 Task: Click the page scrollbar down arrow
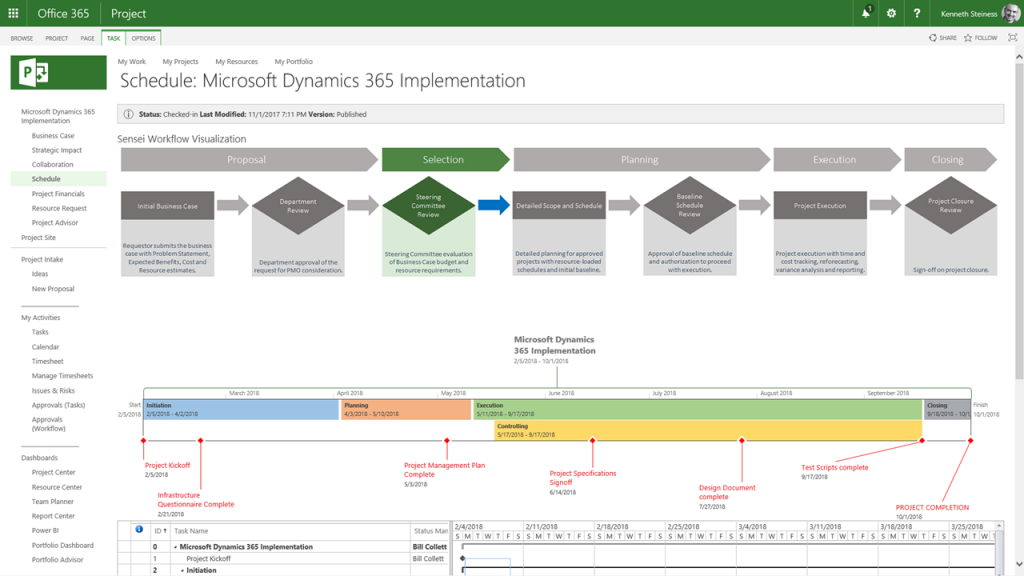(x=1019, y=565)
